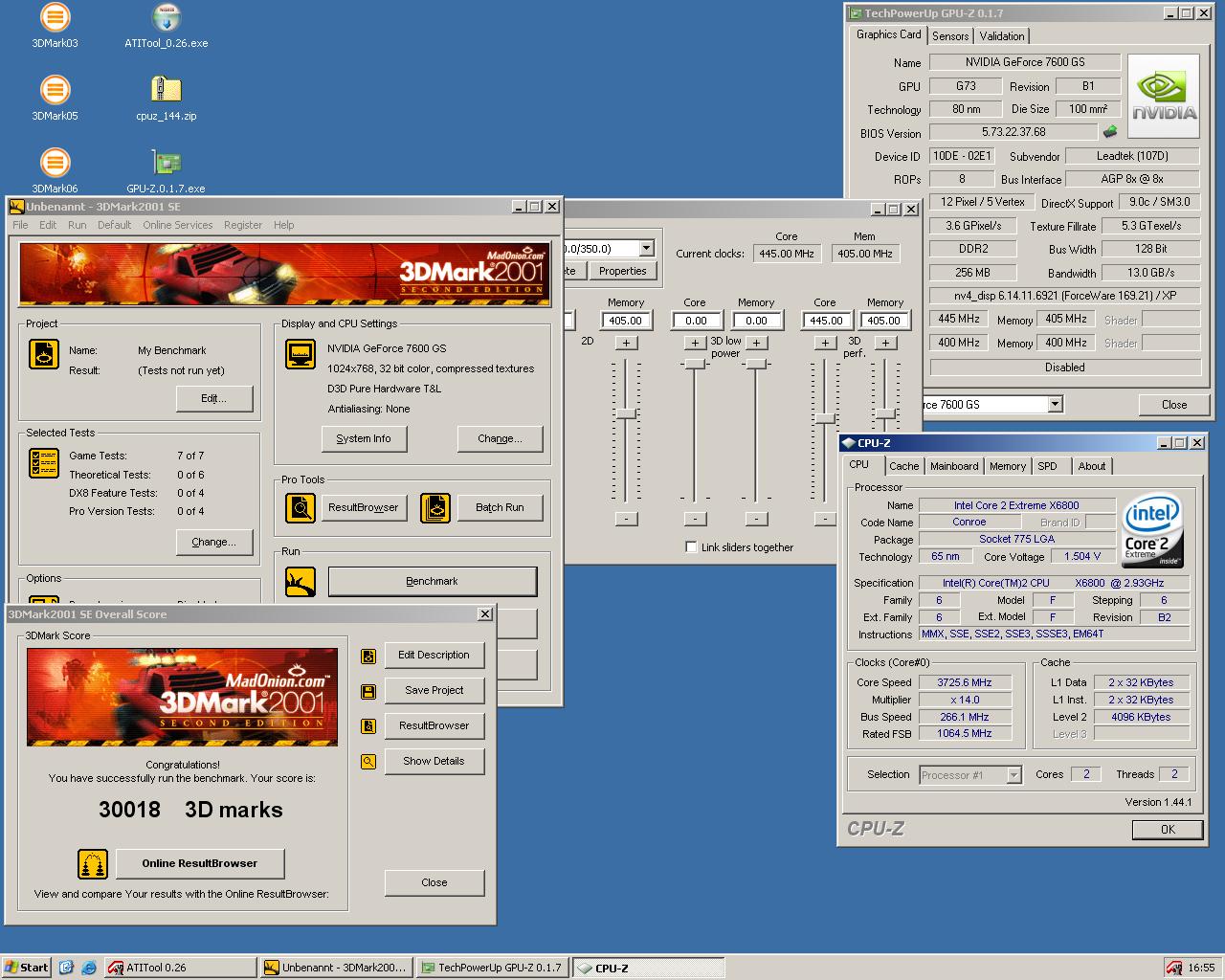Screen dimensions: 1225x980
Task: Open the CPU-Z Processor #1 selection dropdown
Action: (x=1013, y=775)
